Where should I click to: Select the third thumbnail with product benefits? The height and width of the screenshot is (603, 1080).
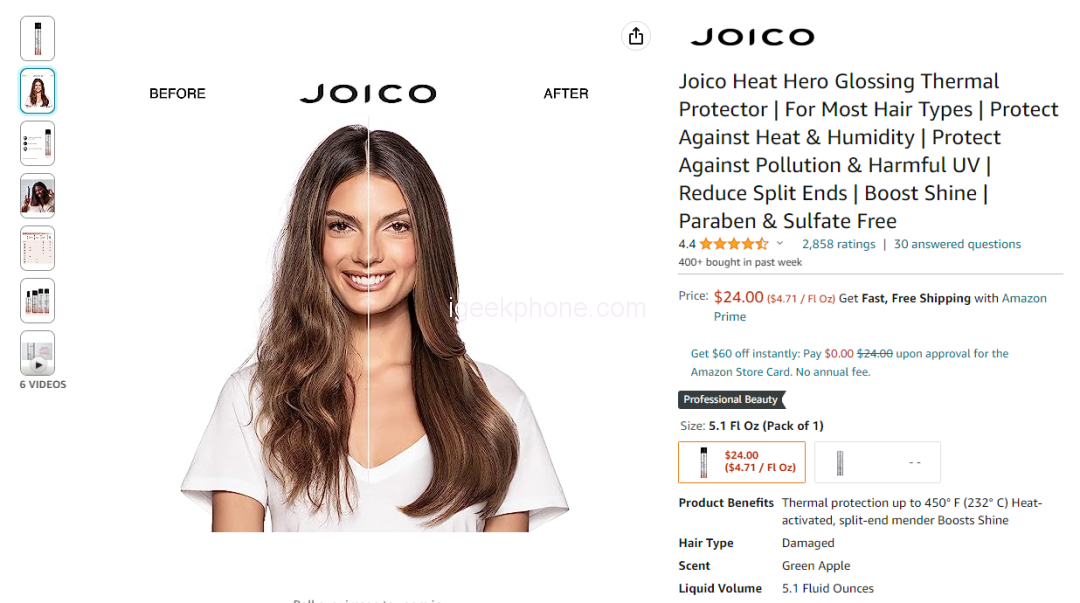tap(37, 143)
